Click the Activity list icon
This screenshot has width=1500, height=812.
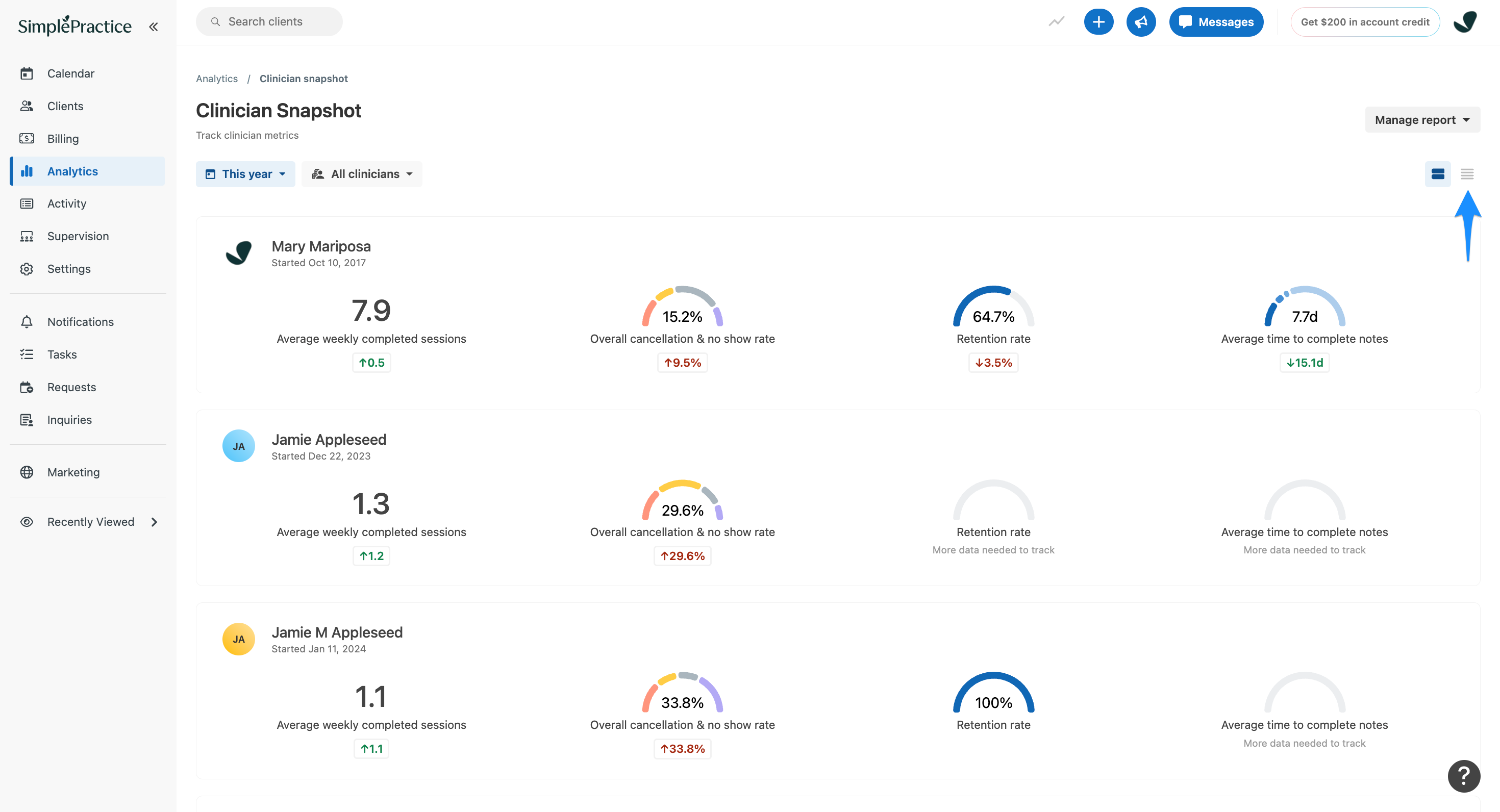click(27, 204)
